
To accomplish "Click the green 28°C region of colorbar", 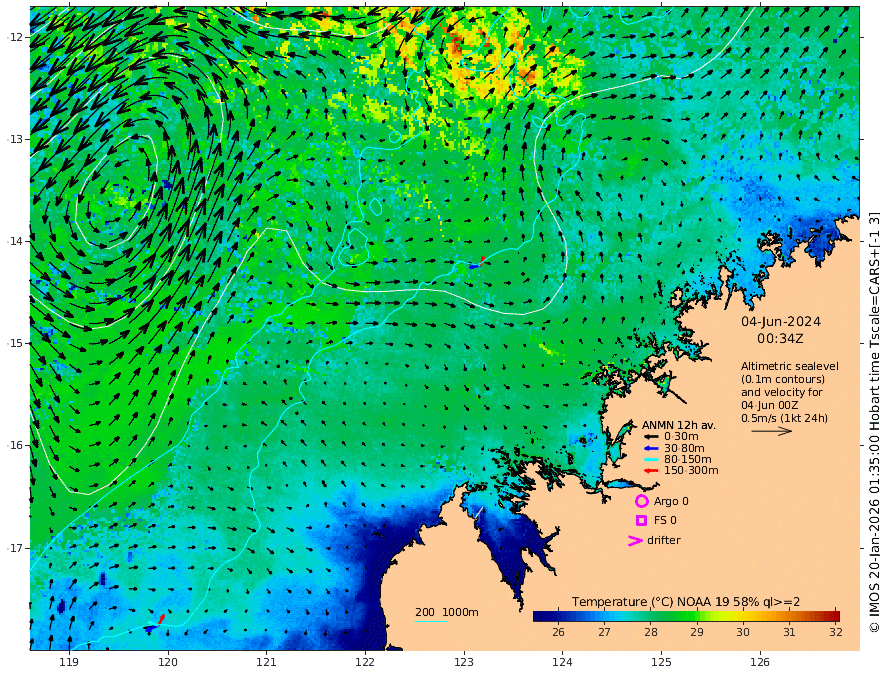I will pyautogui.click(x=650, y=617).
